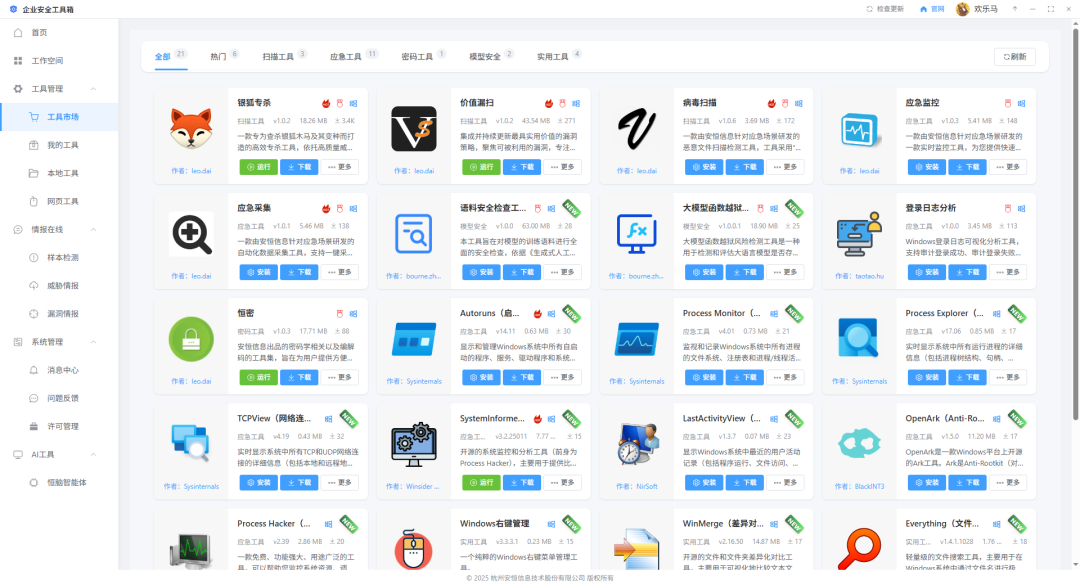Click the 应急采集 magnifier icon
This screenshot has height=585, width=1080.
point(191,234)
